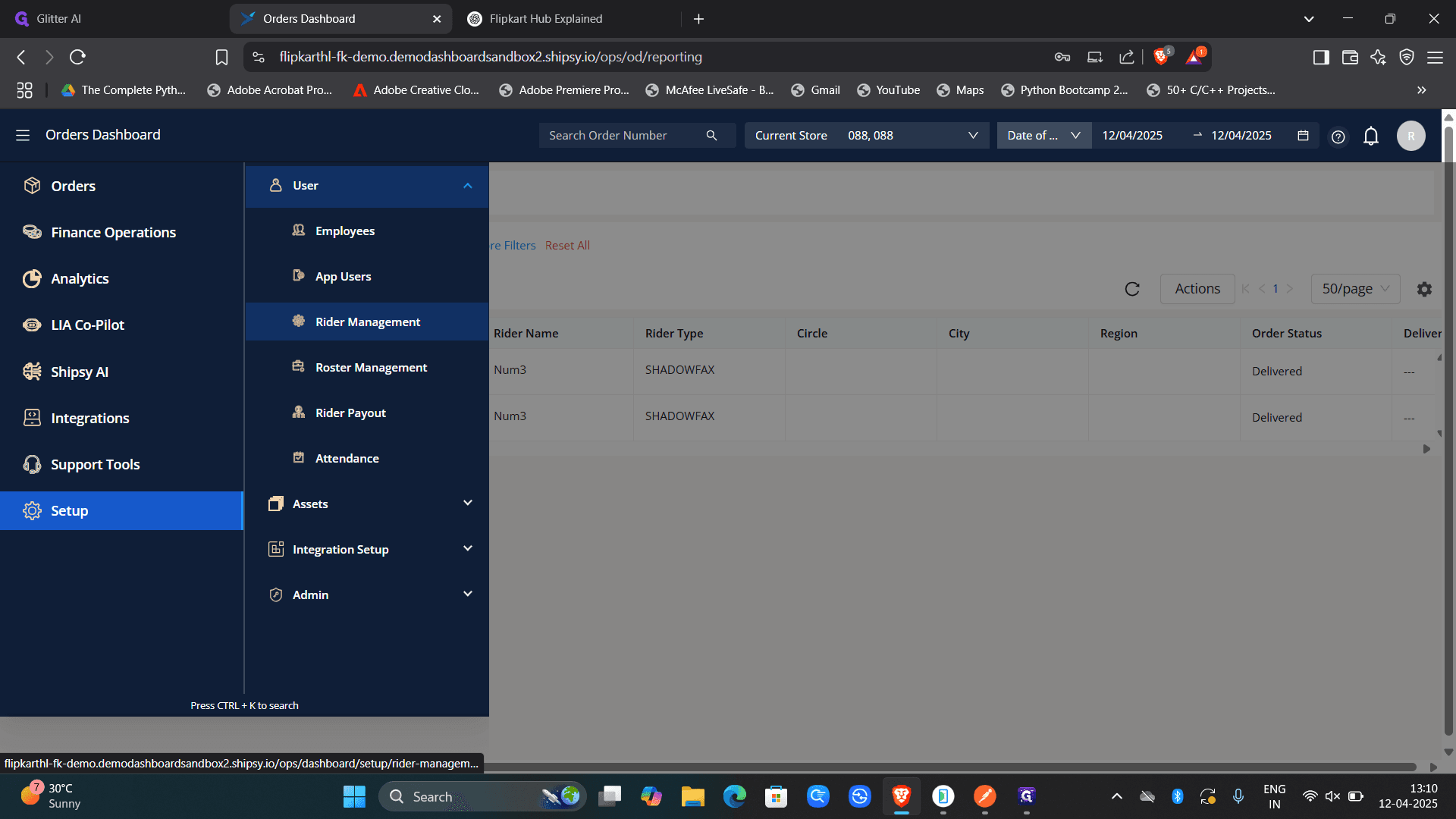Image resolution: width=1456 pixels, height=819 pixels.
Task: Open Shipsy AI in the sidebar
Action: coord(121,372)
